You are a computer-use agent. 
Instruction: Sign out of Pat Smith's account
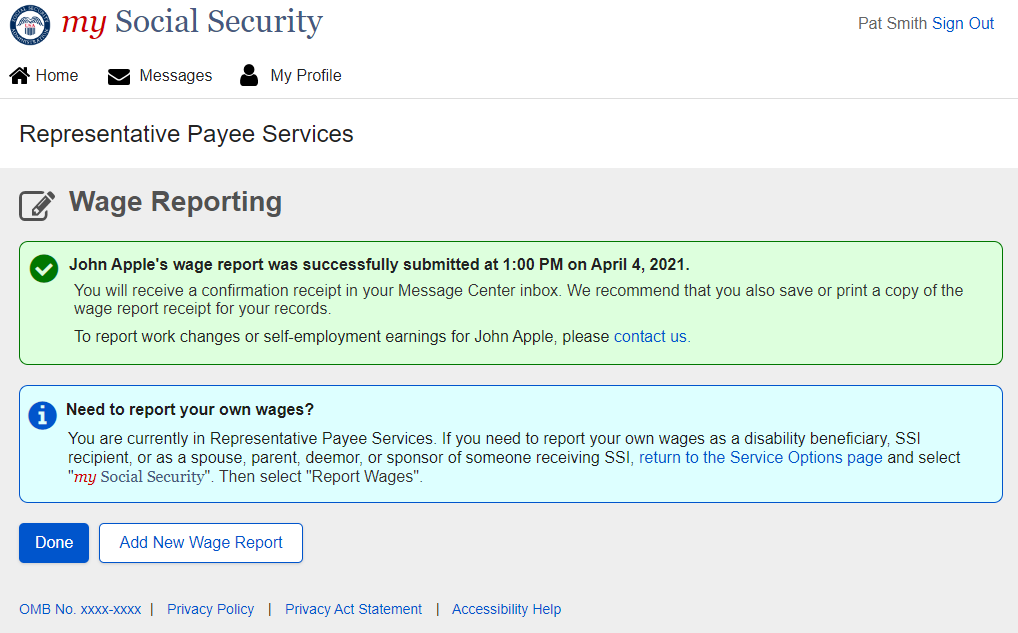pos(963,24)
